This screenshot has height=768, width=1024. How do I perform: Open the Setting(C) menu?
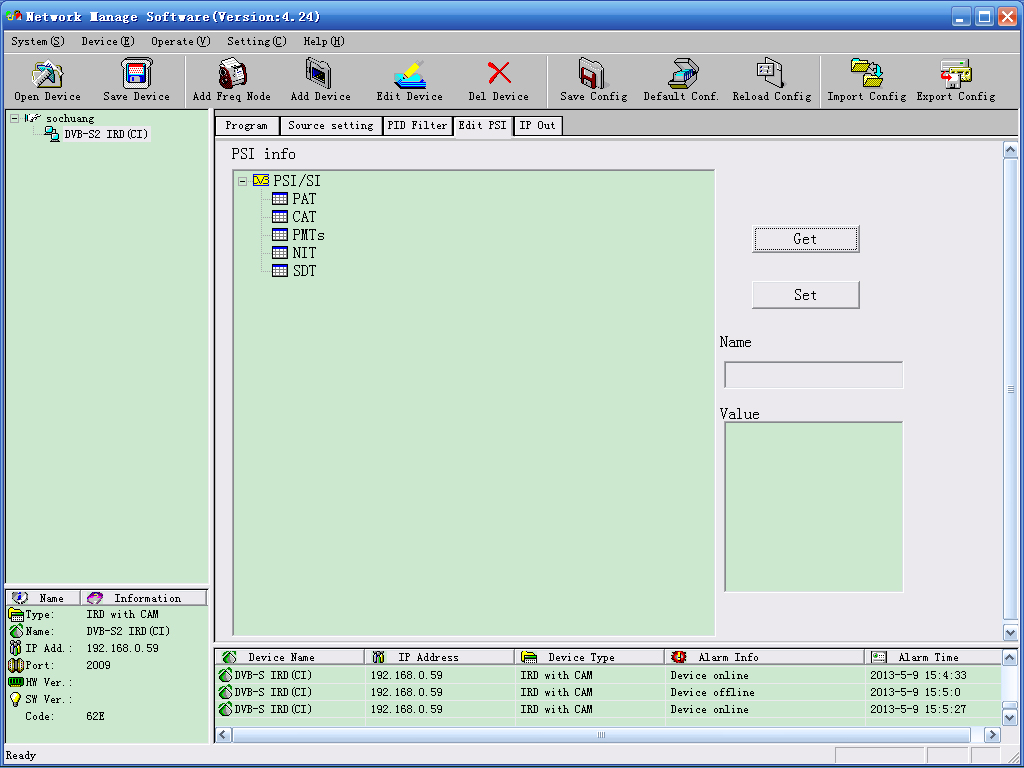(257, 41)
